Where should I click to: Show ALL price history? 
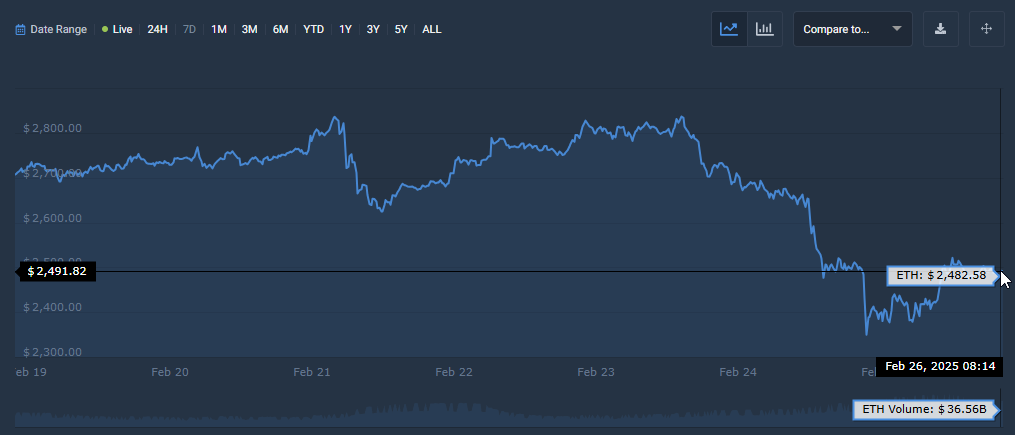click(431, 30)
